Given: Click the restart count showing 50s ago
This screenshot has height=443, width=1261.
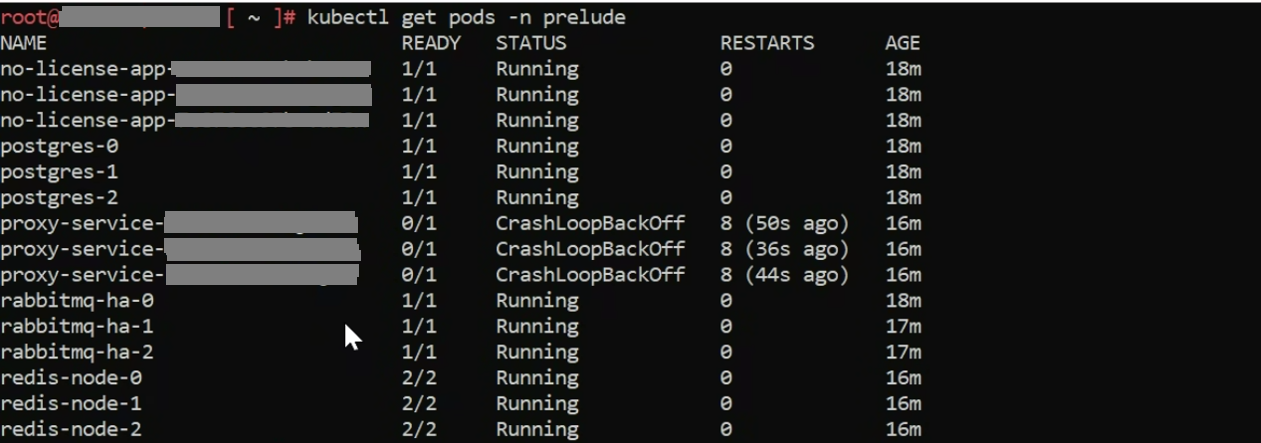Looking at the screenshot, I should tap(784, 223).
